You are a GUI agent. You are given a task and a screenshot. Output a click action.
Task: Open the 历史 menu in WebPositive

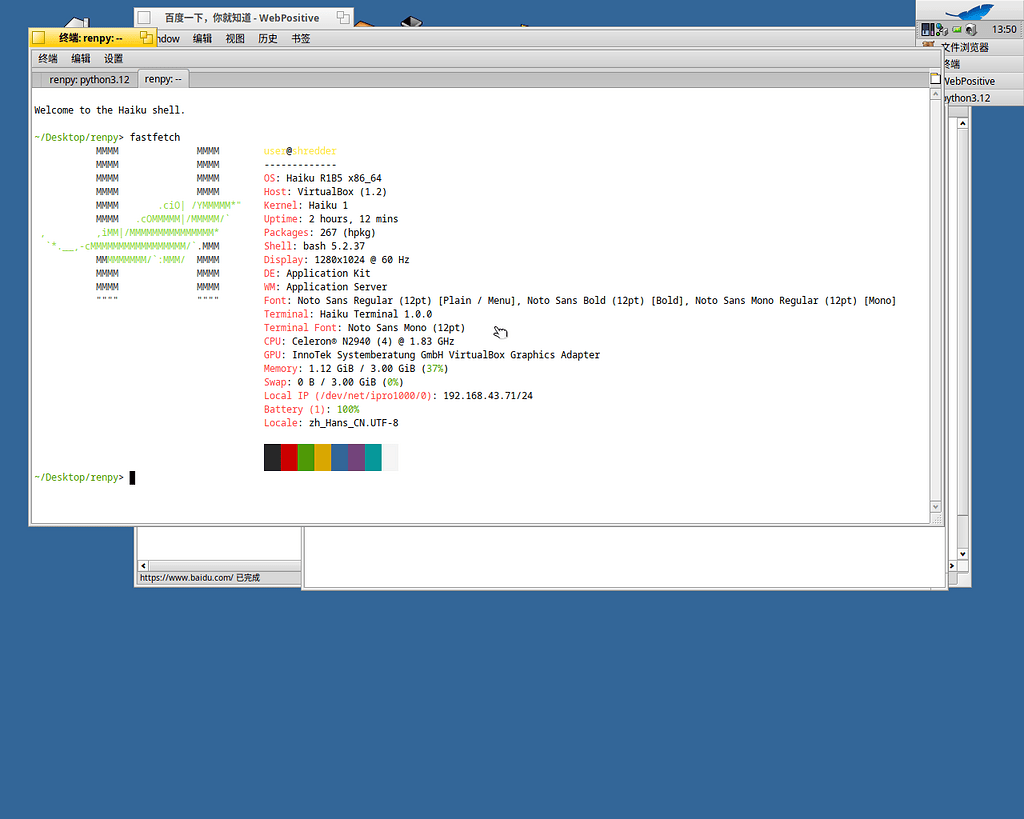[266, 38]
